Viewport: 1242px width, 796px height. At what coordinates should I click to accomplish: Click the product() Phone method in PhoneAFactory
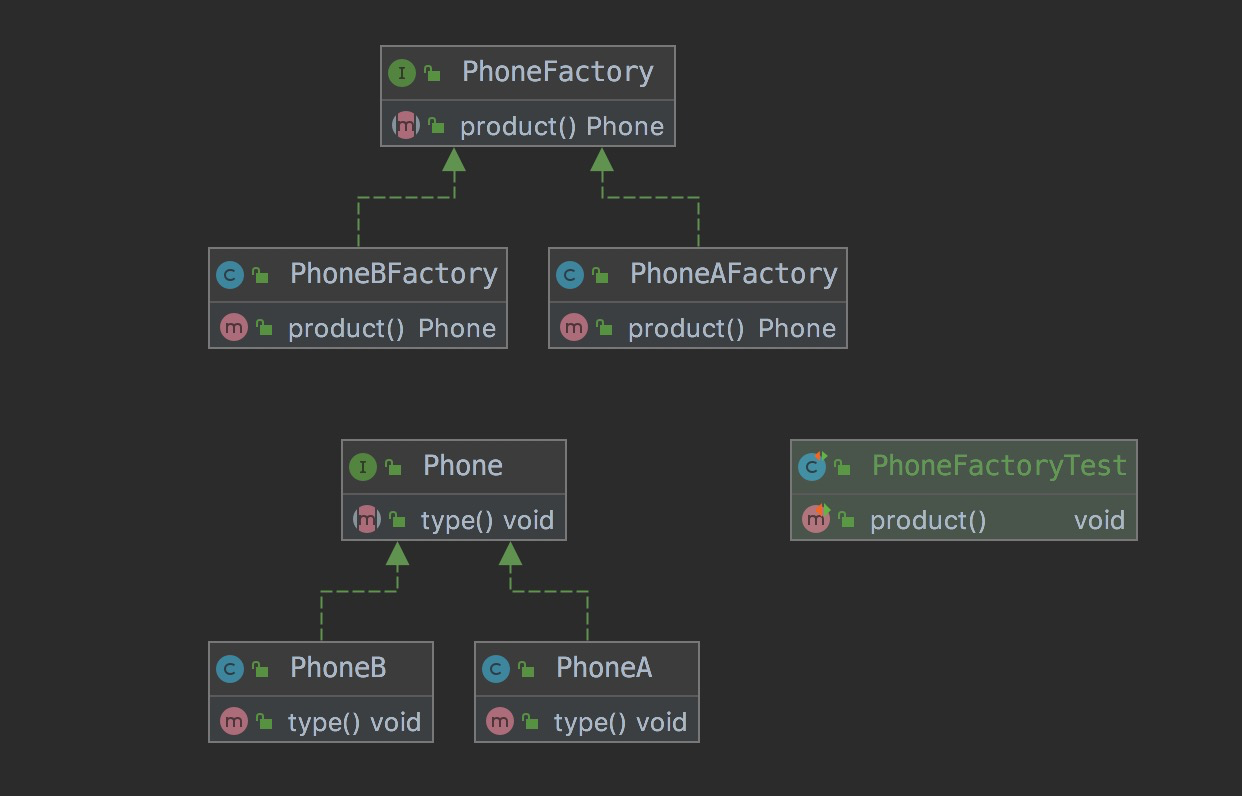pyautogui.click(x=731, y=329)
